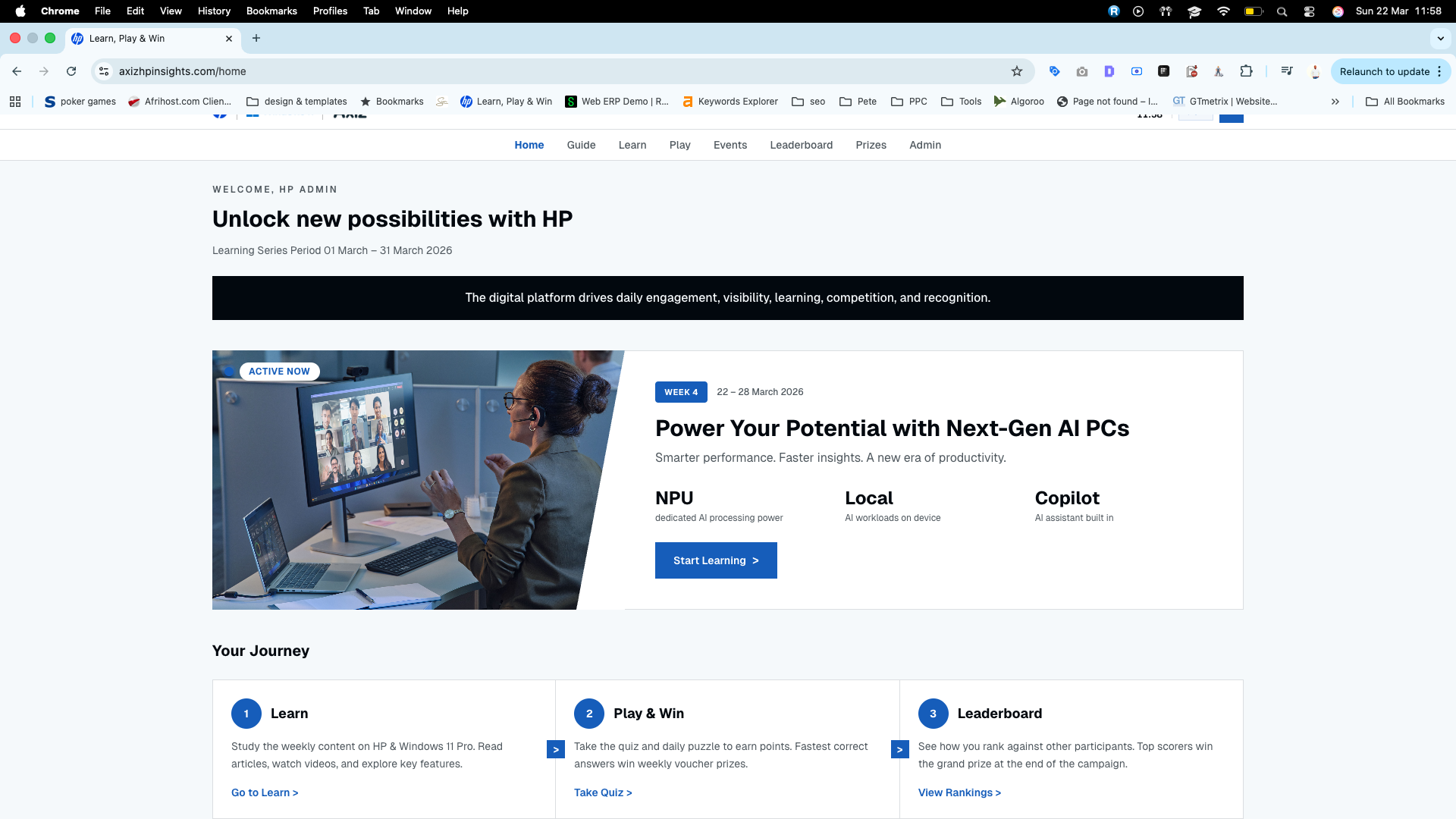Viewport: 1456px width, 819px height.
Task: Go to the Leaderboard nav tab
Action: (x=801, y=145)
